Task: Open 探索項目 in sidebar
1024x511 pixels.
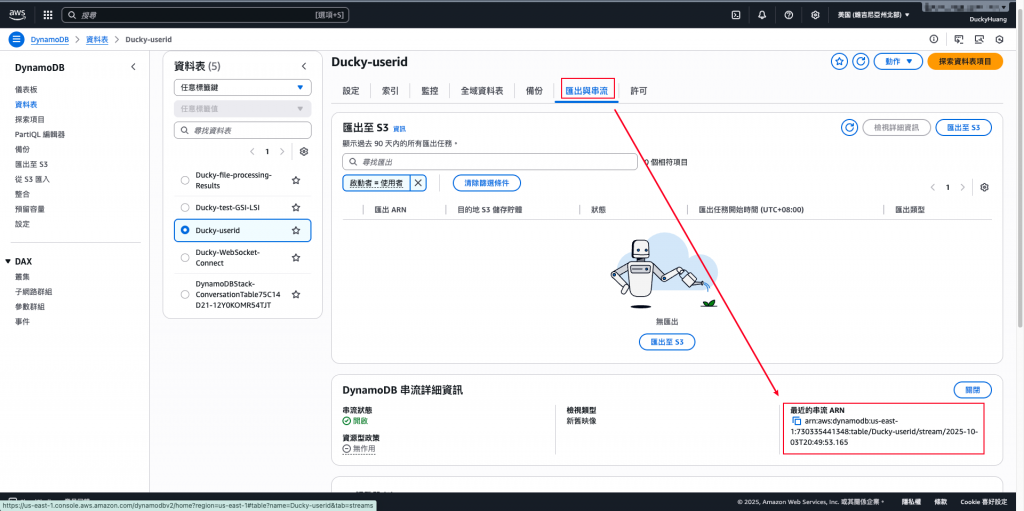Action: [30, 119]
